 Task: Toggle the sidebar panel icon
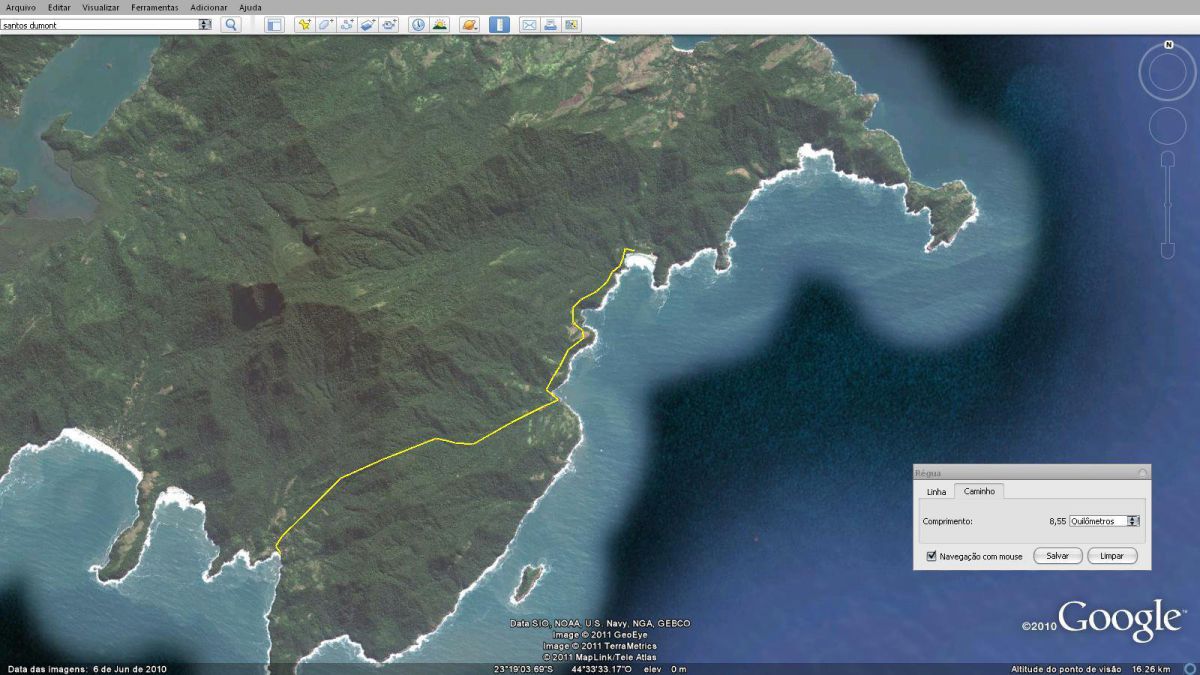pos(274,24)
